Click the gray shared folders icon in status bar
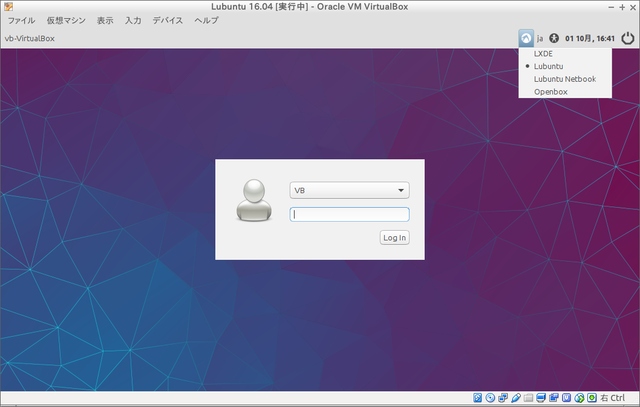 (529, 398)
